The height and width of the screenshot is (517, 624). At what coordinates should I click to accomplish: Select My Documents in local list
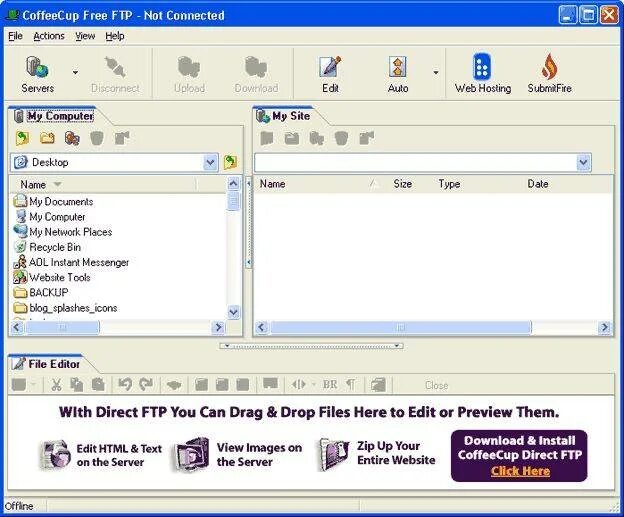coord(53,201)
